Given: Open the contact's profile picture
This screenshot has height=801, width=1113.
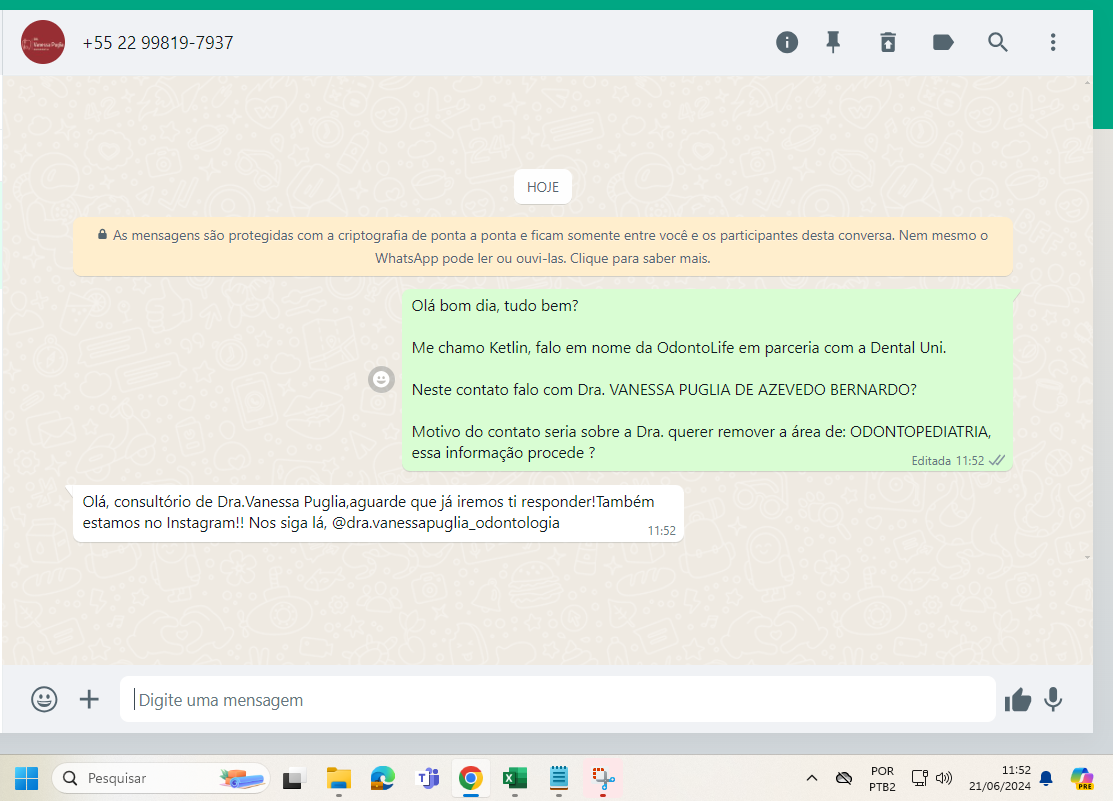Looking at the screenshot, I should [43, 43].
